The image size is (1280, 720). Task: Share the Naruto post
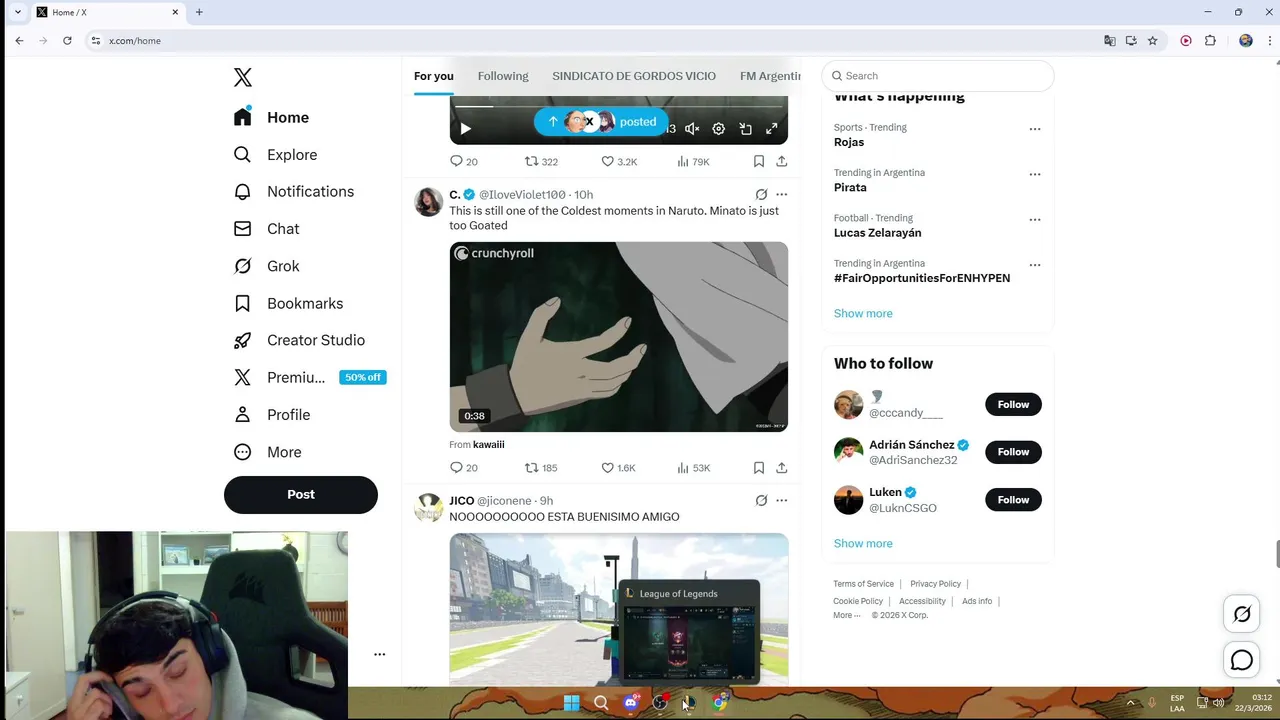click(x=782, y=468)
